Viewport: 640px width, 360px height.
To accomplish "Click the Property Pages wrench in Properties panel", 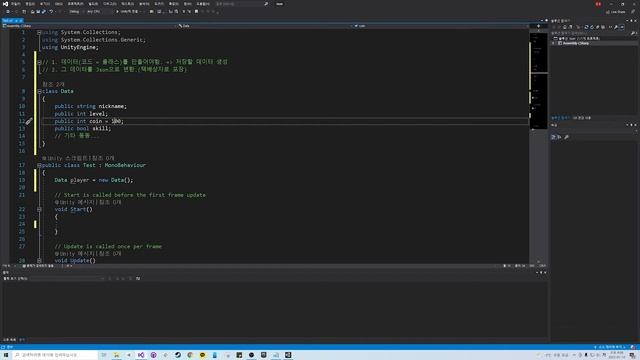I will click(567, 137).
